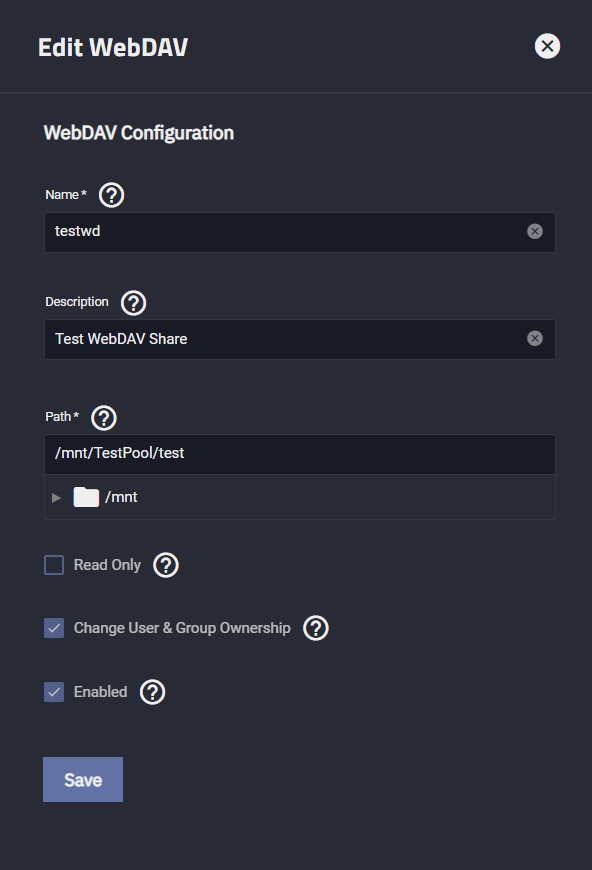Click the Path input showing /mnt/TestPool/test

coord(300,454)
